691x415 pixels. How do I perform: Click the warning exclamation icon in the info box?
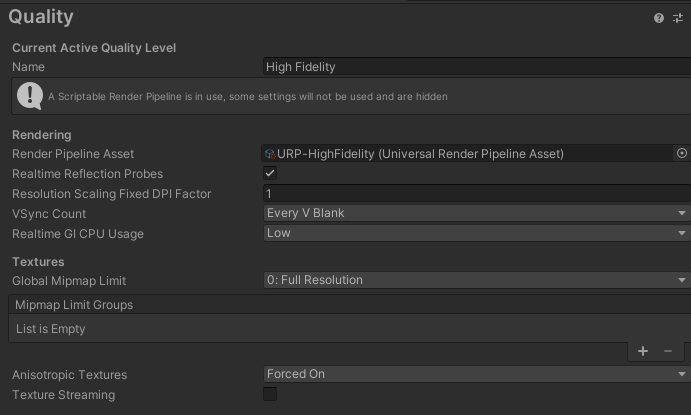[x=30, y=96]
